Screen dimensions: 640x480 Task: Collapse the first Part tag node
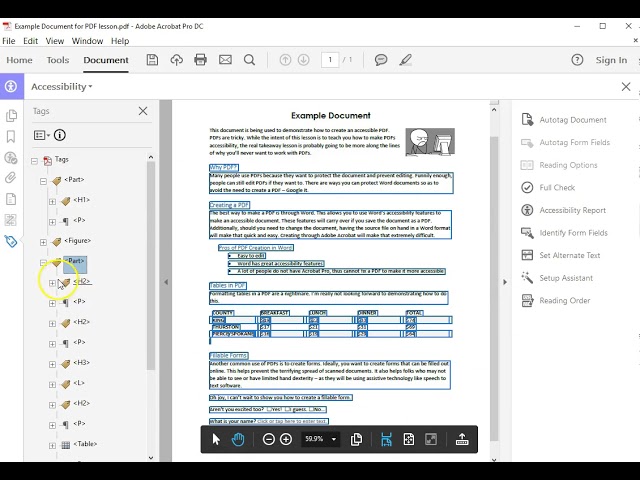pos(43,181)
